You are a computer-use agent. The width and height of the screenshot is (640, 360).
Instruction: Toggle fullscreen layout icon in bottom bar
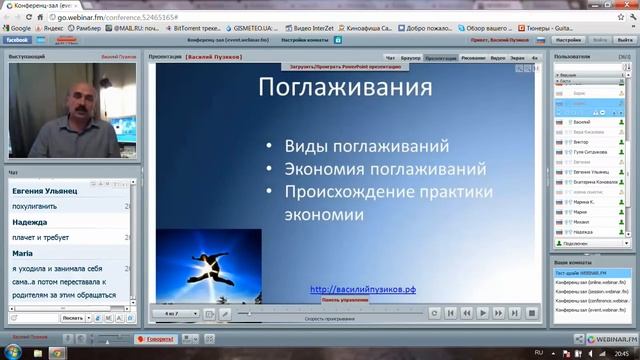click(209, 339)
